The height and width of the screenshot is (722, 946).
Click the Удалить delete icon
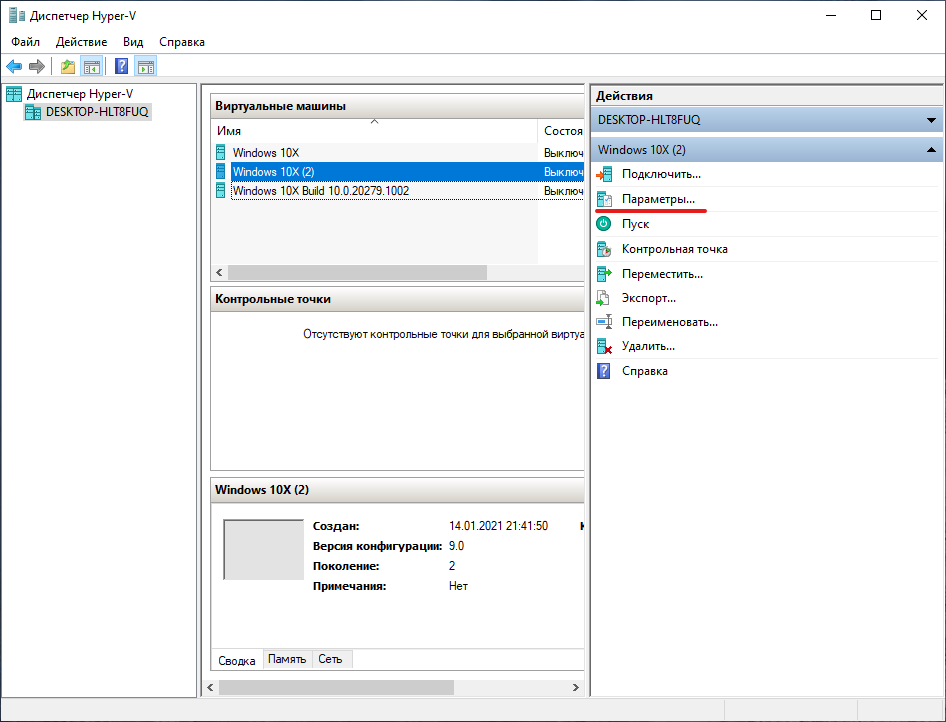click(x=604, y=346)
